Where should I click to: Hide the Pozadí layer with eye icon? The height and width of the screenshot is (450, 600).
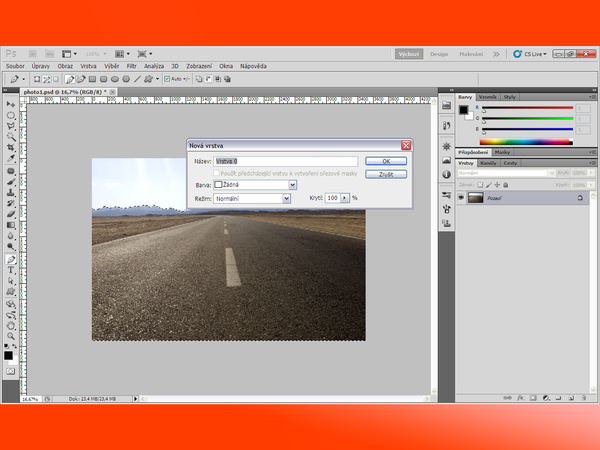pos(460,198)
